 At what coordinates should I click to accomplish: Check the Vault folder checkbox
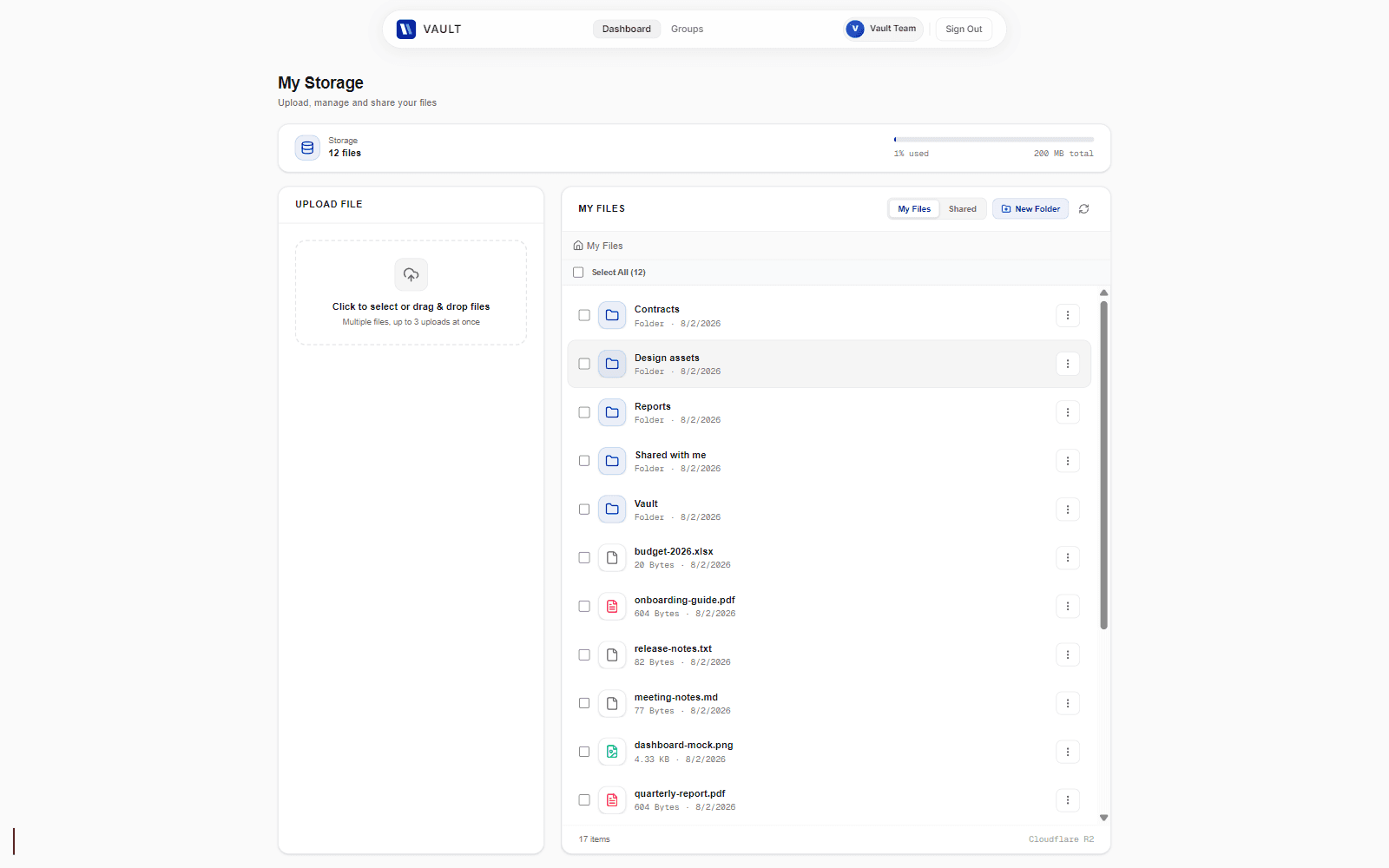pyautogui.click(x=584, y=510)
